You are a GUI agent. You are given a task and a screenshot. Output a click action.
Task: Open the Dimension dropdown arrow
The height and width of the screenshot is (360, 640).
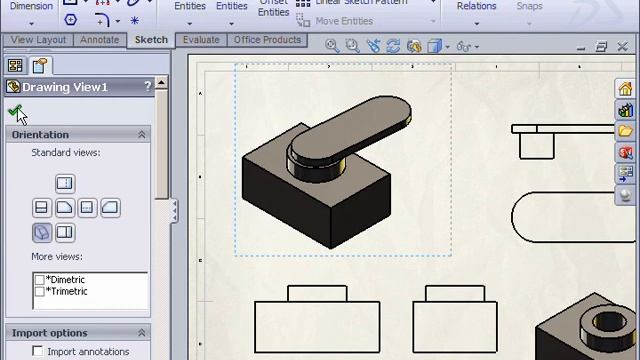coord(31,24)
